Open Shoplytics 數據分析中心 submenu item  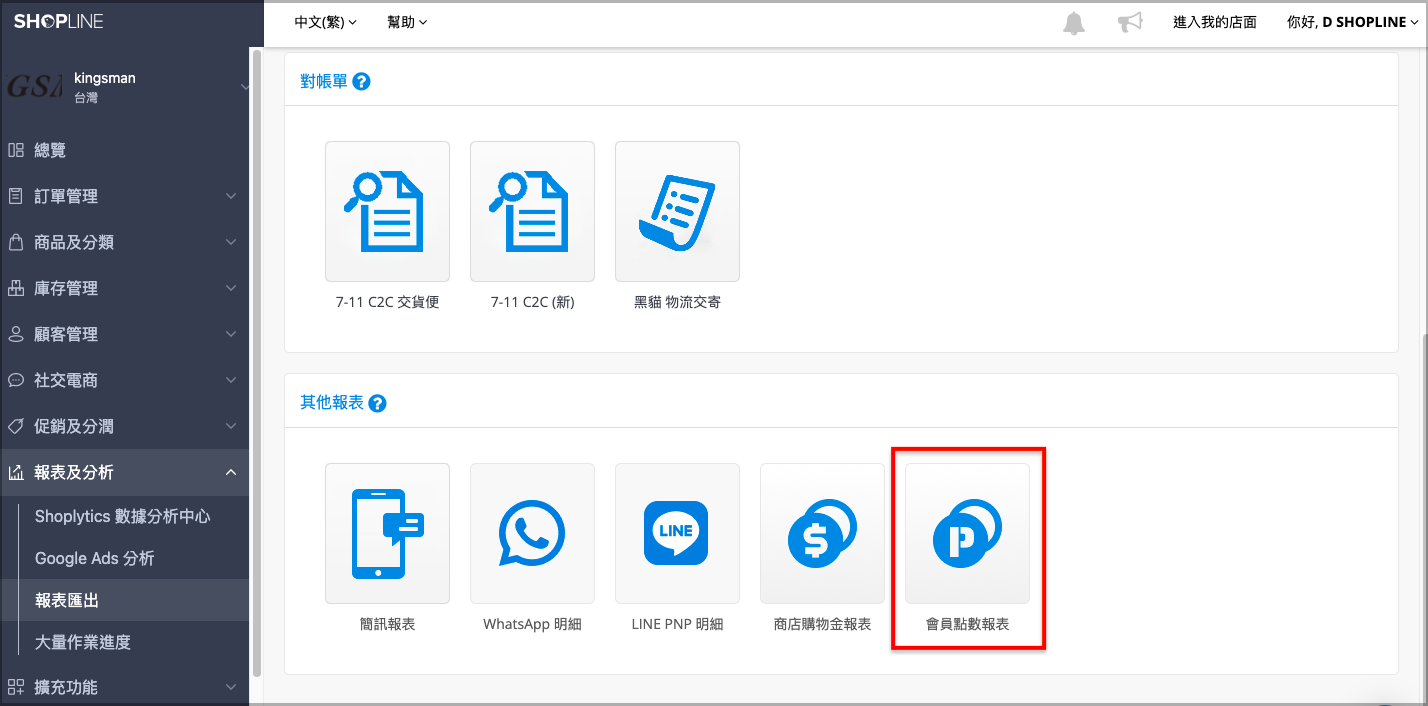point(124,516)
